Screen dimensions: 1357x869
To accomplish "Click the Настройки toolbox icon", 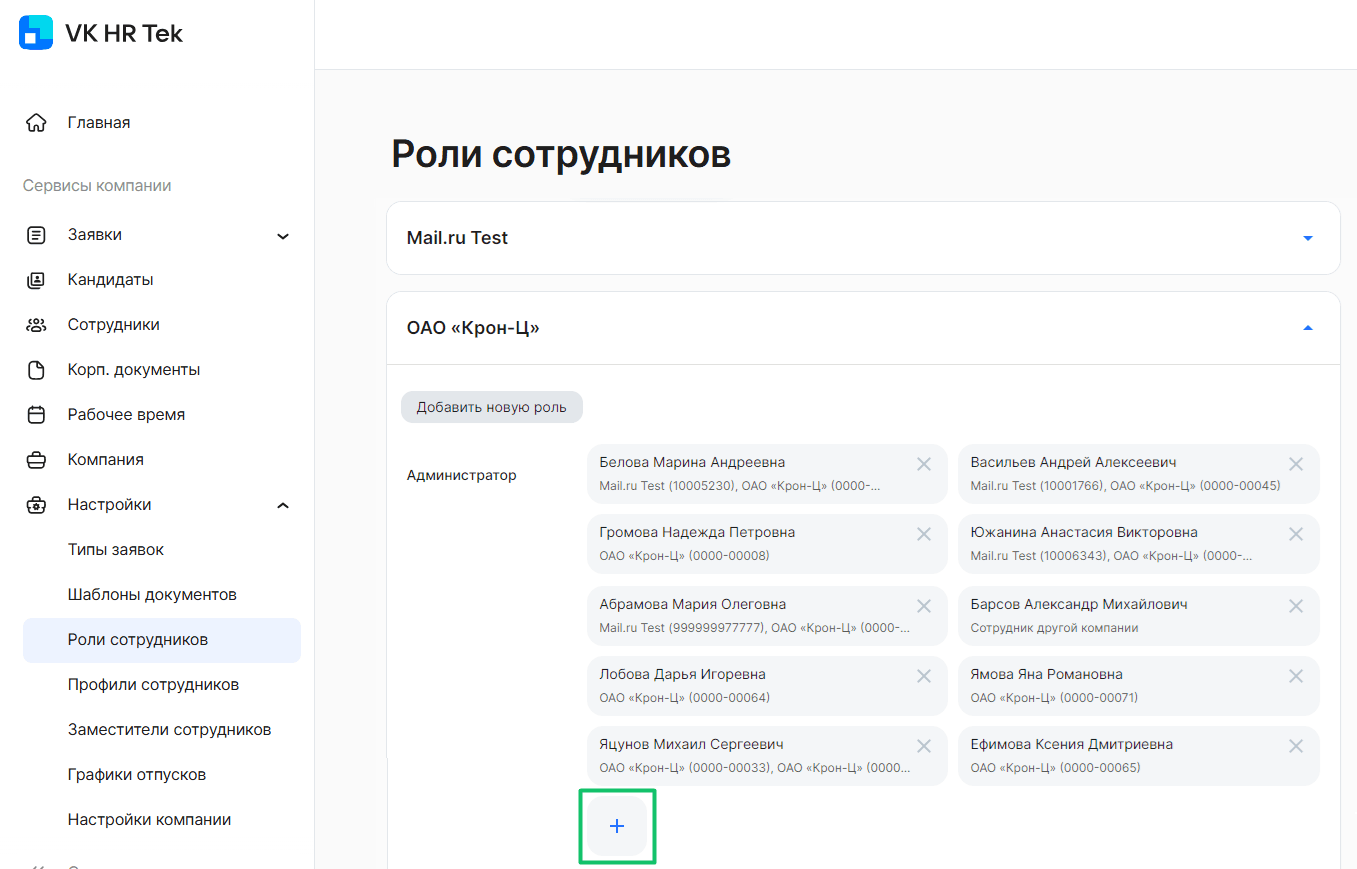I will 36,505.
